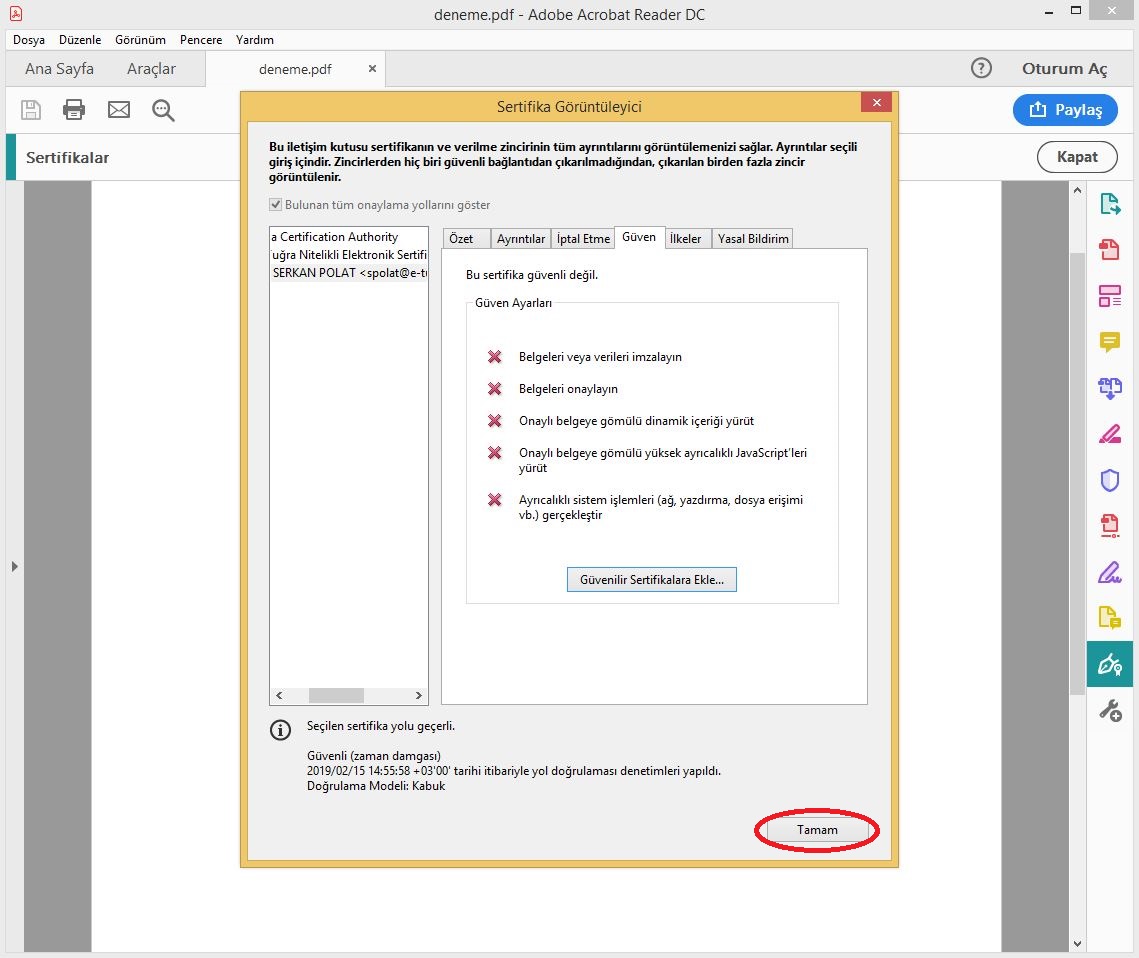
Task: Open the Send for Comments tool icon
Action: coord(1109,617)
